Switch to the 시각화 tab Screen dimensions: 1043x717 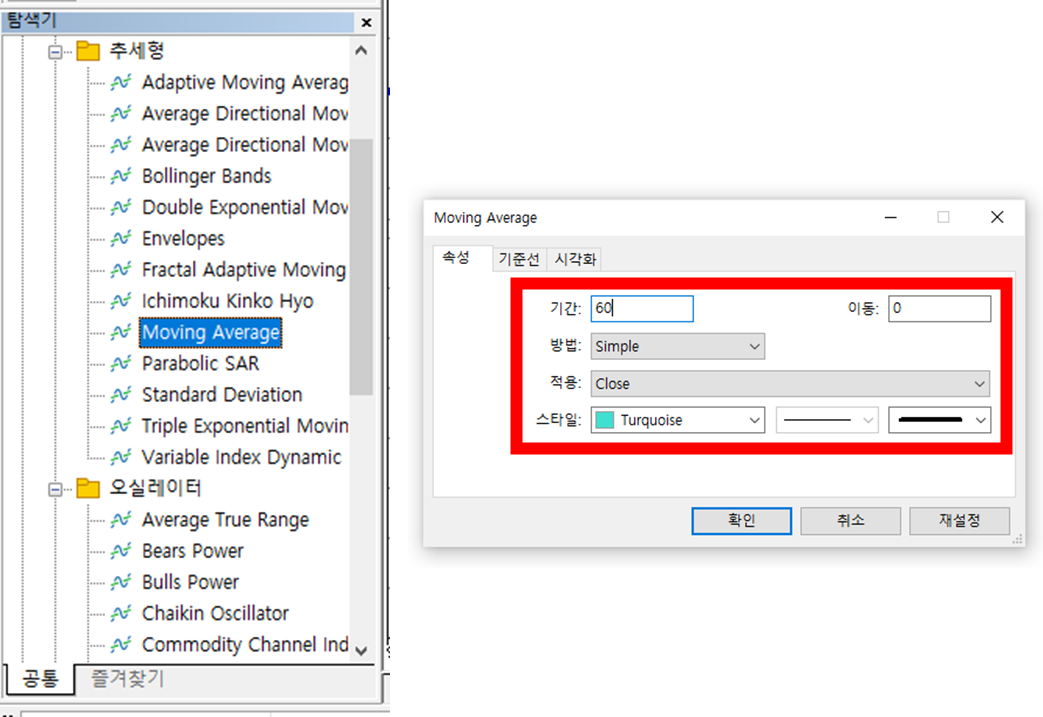pyautogui.click(x=575, y=259)
